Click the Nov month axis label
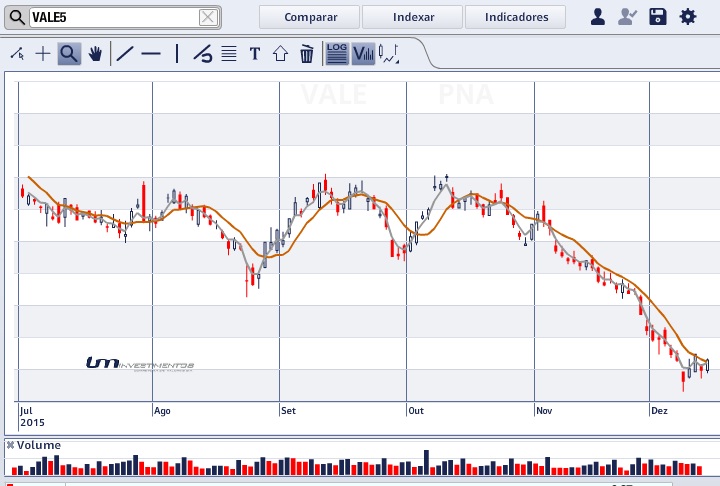This screenshot has width=720, height=486. click(x=544, y=411)
